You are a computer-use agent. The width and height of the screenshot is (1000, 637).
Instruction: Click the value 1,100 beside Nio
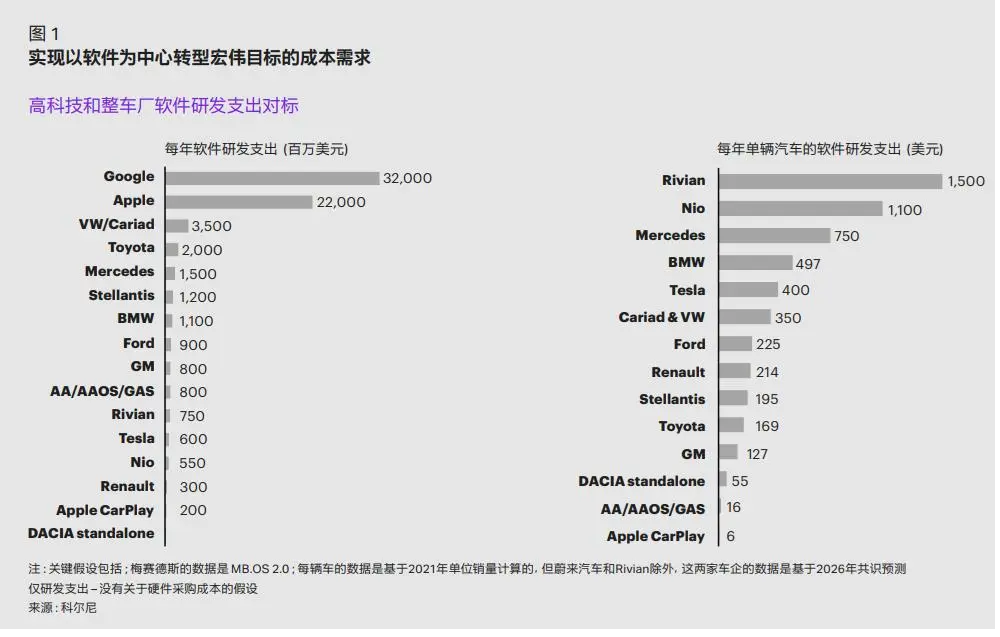click(905, 210)
